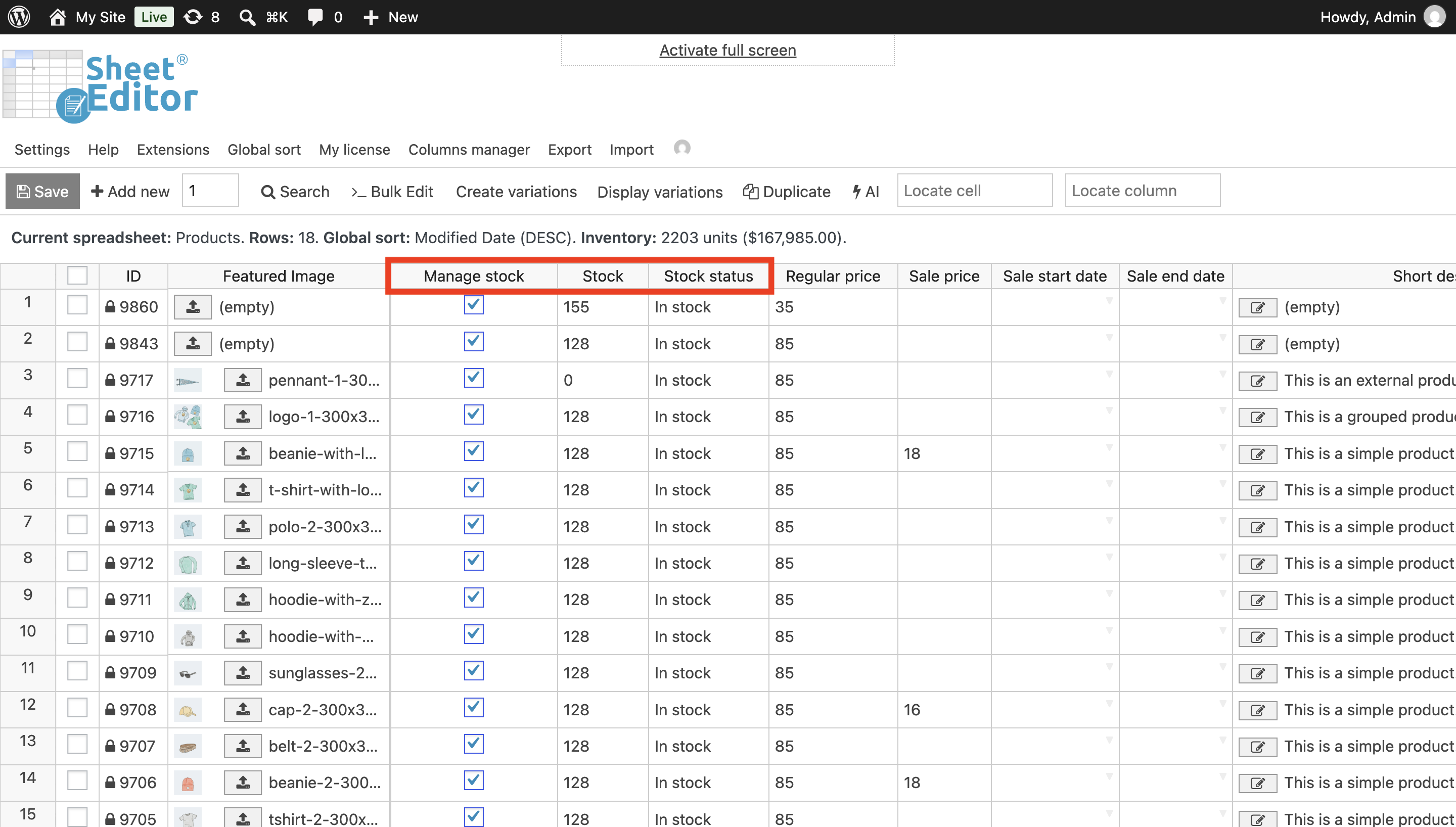1456x827 pixels.
Task: Click the Save button
Action: coord(42,192)
